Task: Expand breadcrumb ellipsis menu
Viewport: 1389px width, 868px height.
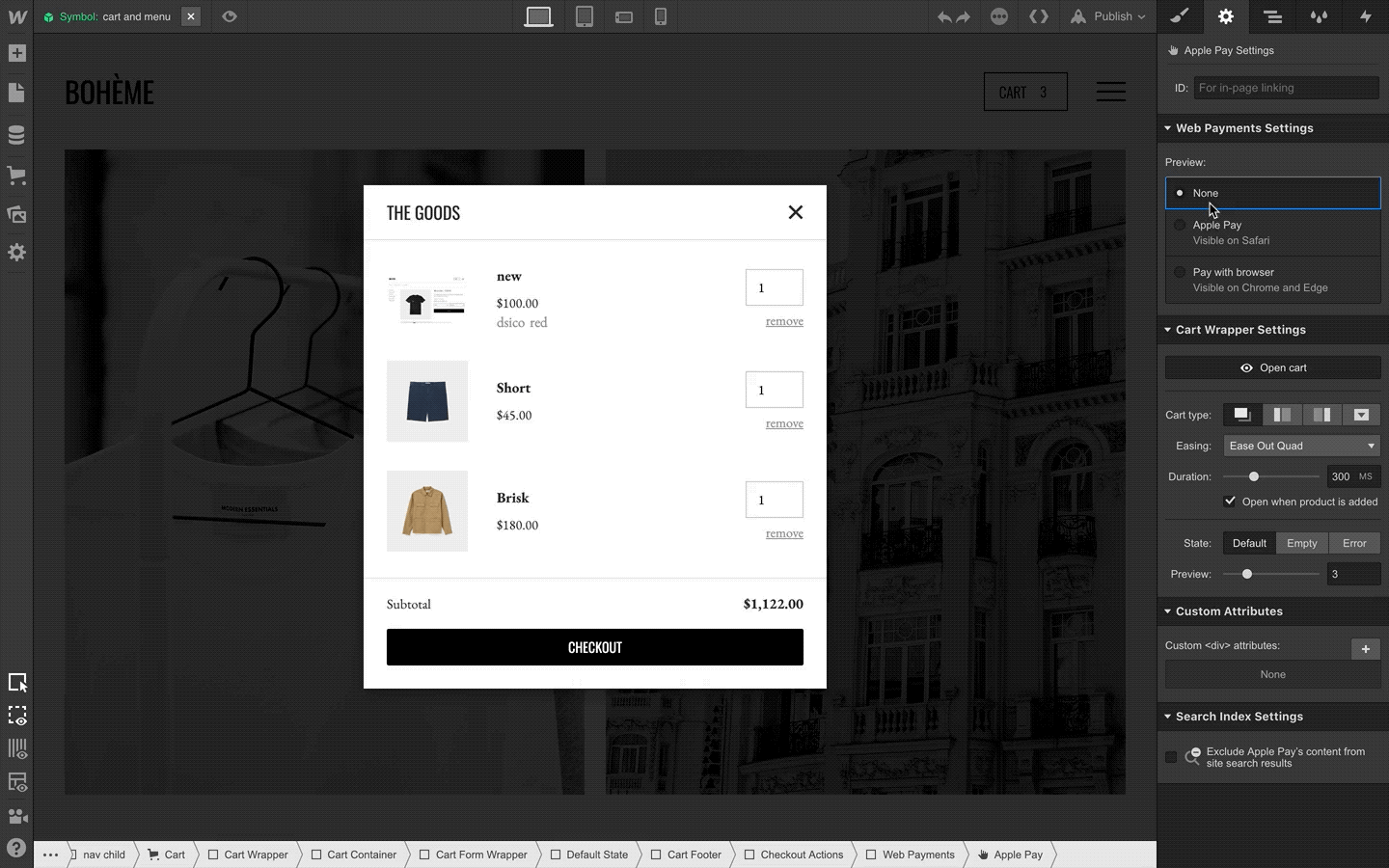Action: pos(50,854)
